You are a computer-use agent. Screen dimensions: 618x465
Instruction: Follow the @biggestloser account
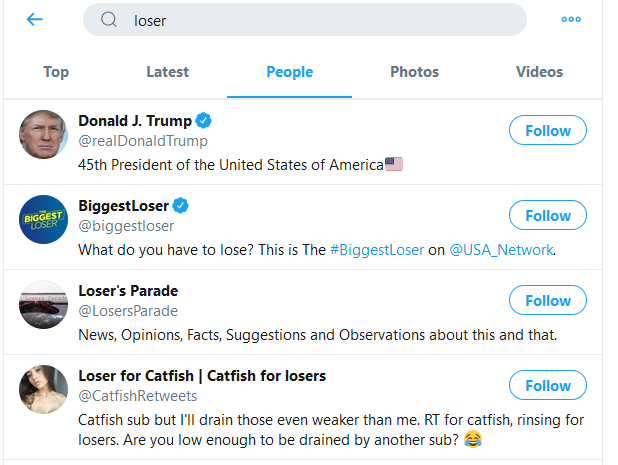(547, 216)
